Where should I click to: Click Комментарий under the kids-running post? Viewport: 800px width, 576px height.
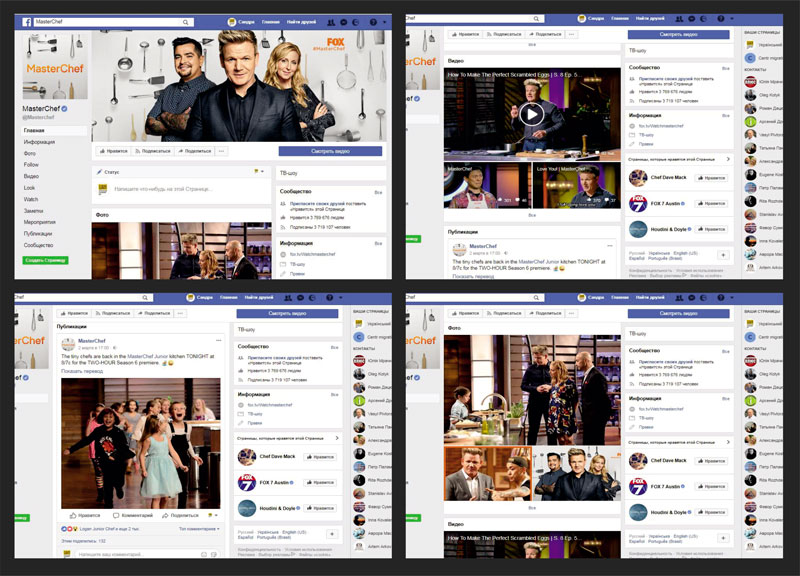(x=133, y=515)
